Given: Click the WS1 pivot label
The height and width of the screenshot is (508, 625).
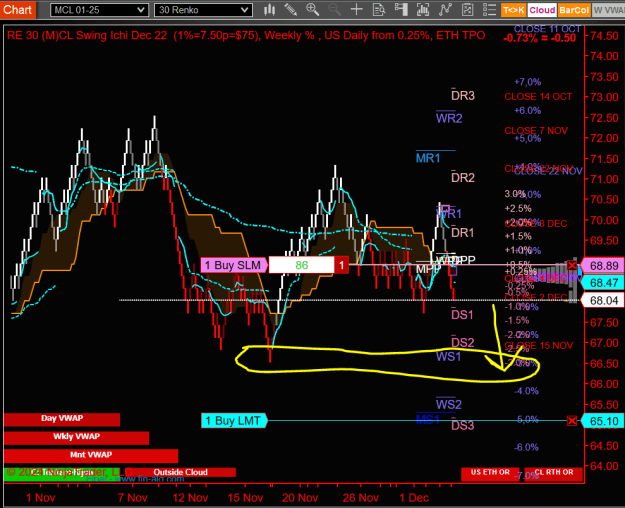Looking at the screenshot, I should [448, 356].
